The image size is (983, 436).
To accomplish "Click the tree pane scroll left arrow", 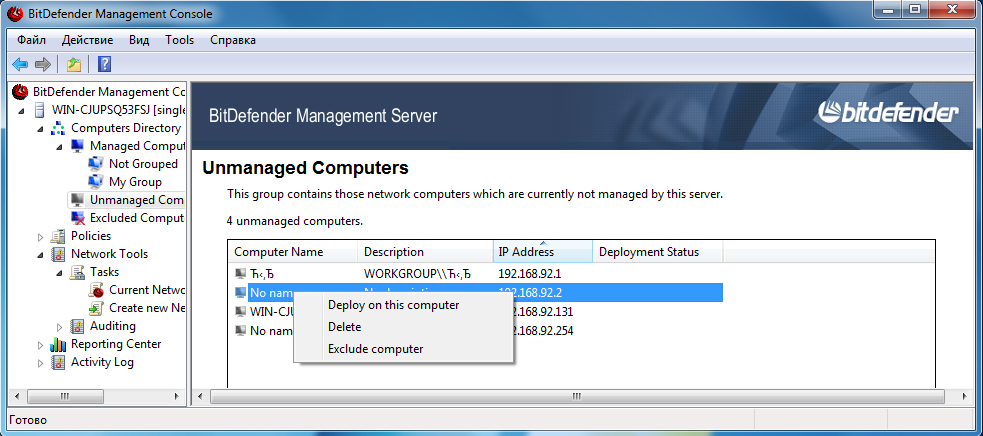I will tap(17, 396).
